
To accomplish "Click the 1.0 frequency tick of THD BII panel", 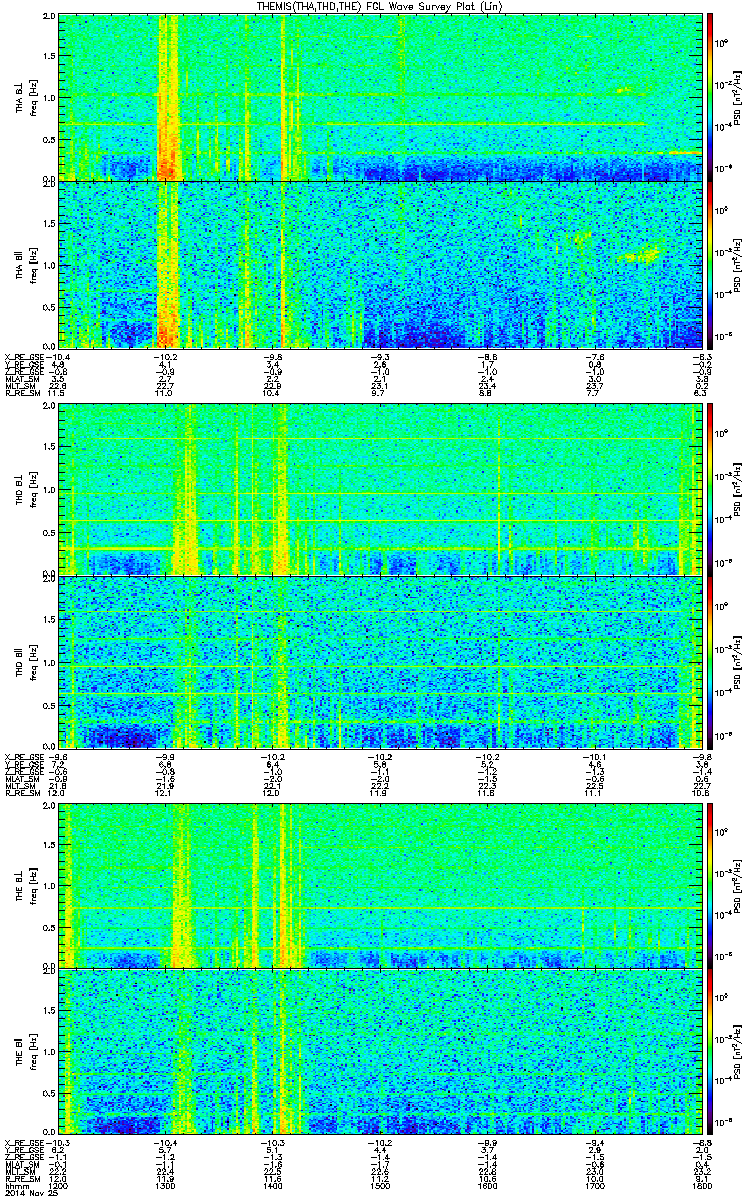I will tap(49, 662).
